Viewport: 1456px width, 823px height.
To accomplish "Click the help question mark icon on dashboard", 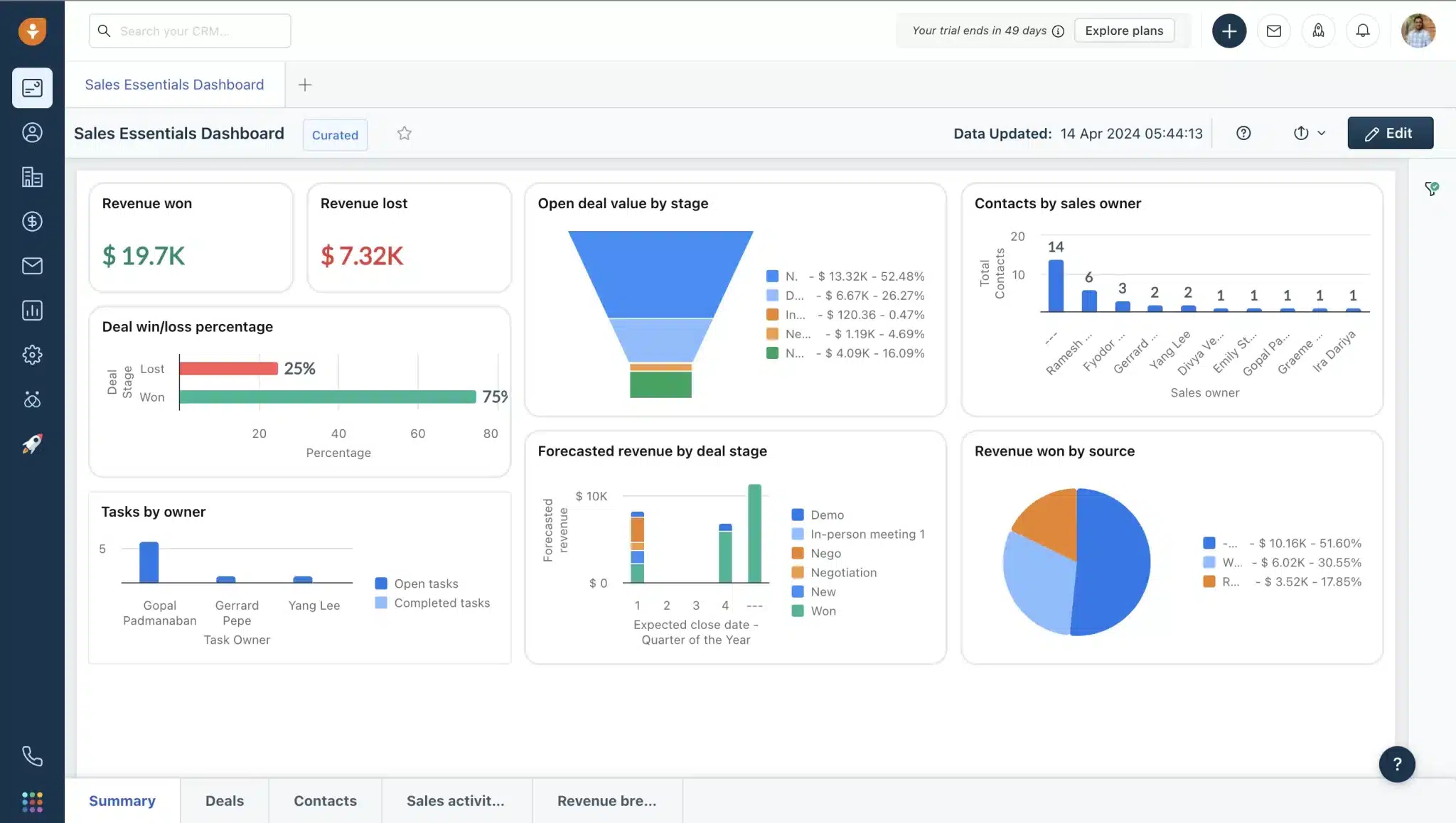I will tap(1242, 132).
